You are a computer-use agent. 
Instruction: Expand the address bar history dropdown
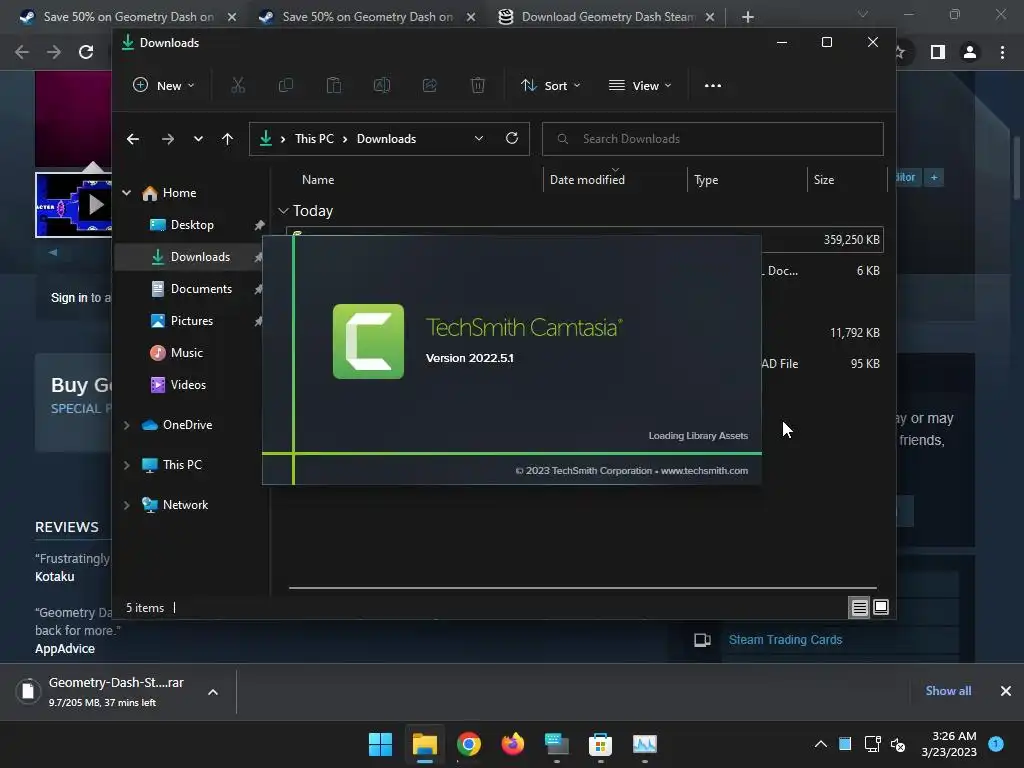479,138
